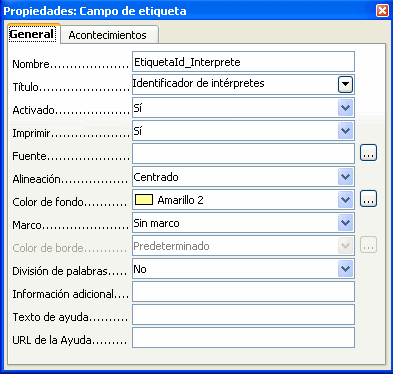Viewport: 393px width, 374px height.
Task: Click the Nombre field with EtiquetaId_Interprete
Action: 243,62
